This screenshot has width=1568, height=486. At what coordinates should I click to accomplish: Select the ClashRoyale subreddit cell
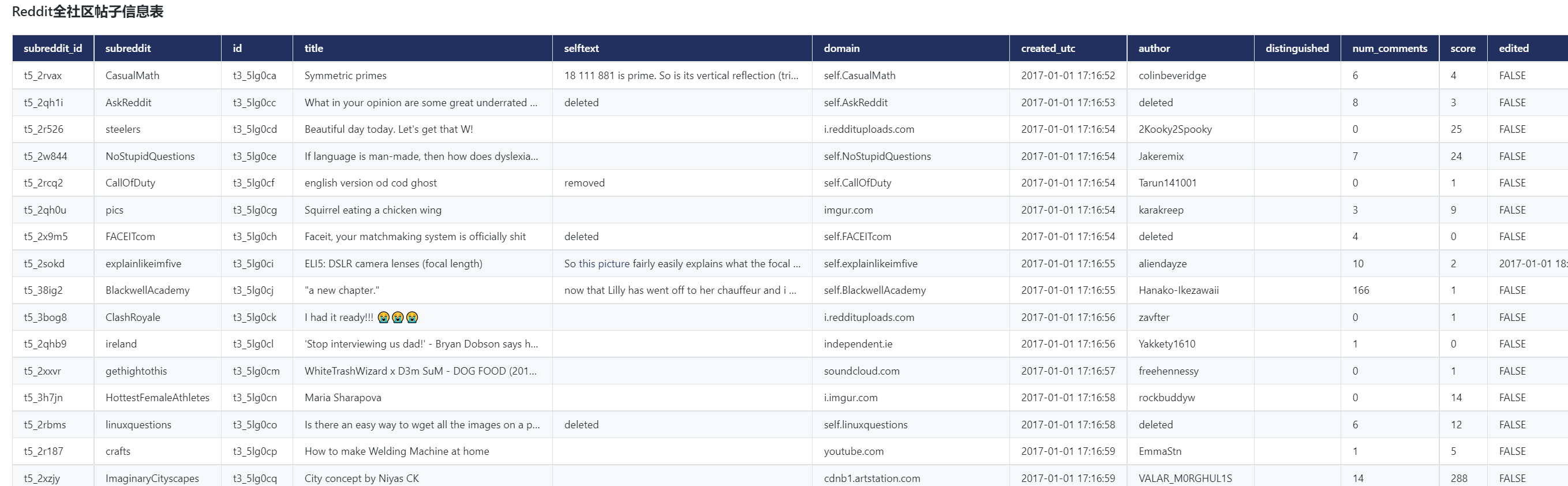tap(158, 317)
